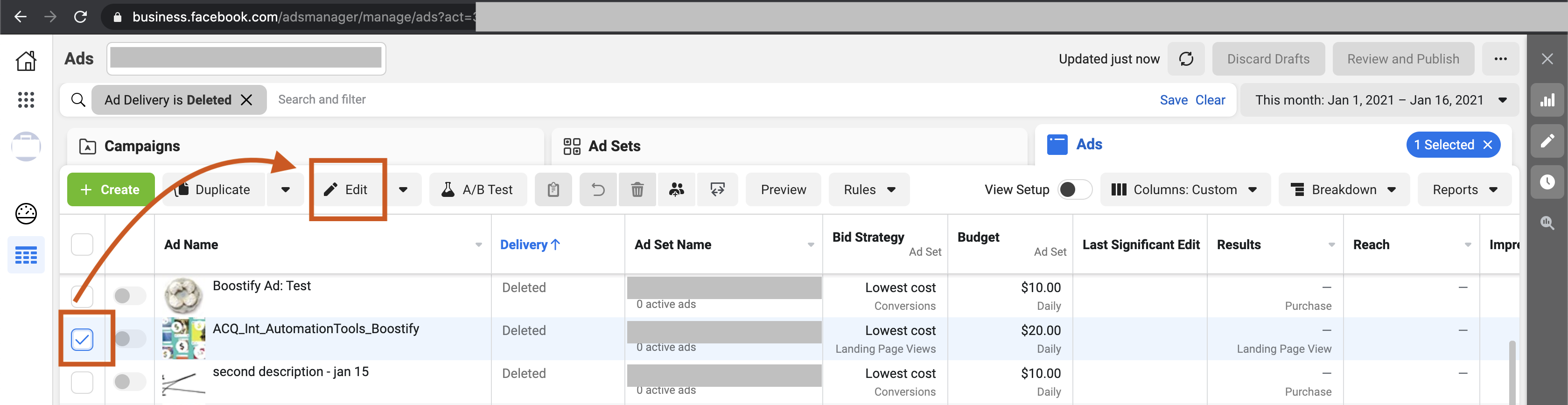Expand the Columns: Custom dropdown
This screenshot has height=405, width=1568.
tap(1184, 190)
